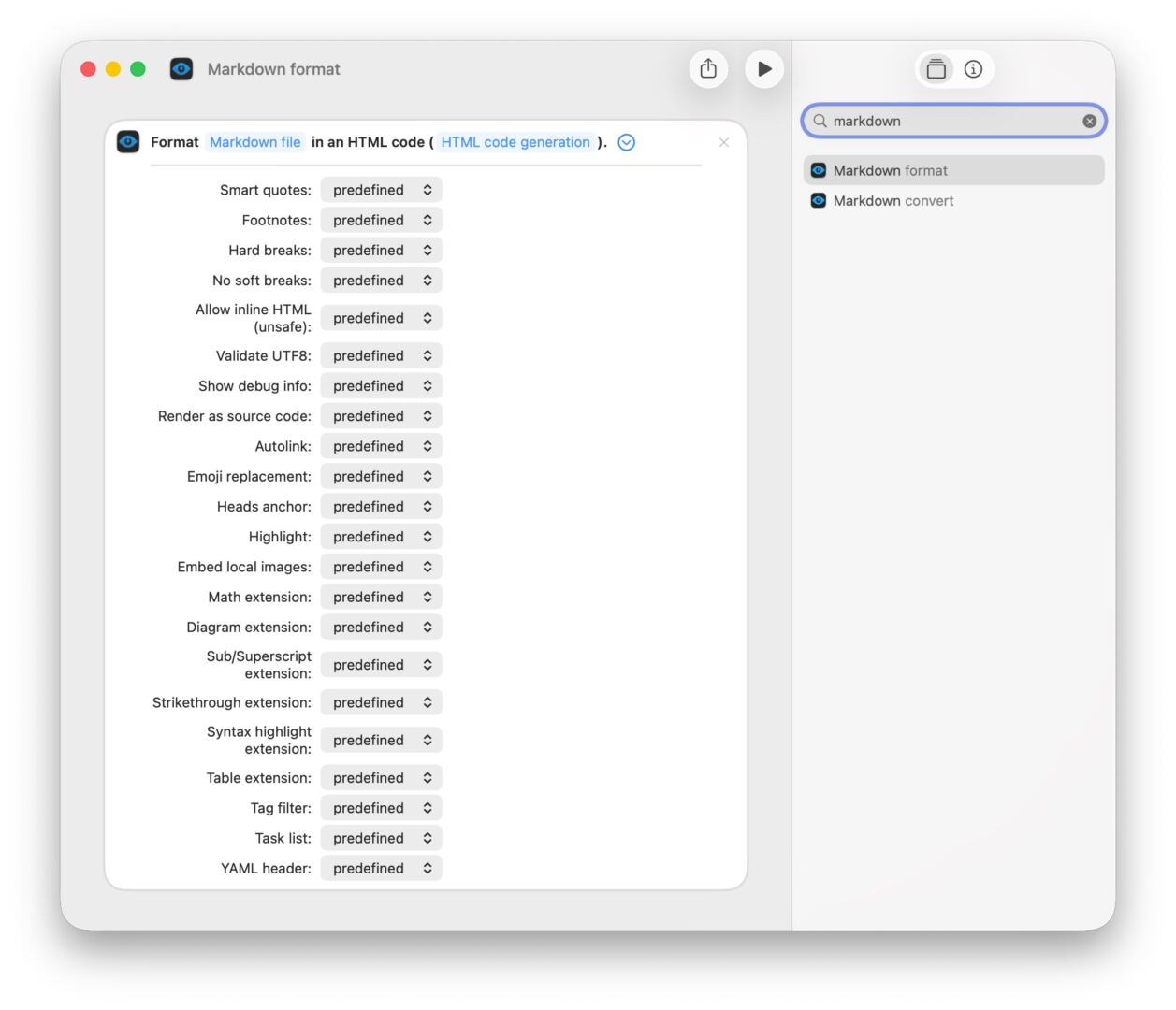This screenshot has width=1176, height=1010.
Task: Open the YAML header dropdown
Action: (x=381, y=868)
